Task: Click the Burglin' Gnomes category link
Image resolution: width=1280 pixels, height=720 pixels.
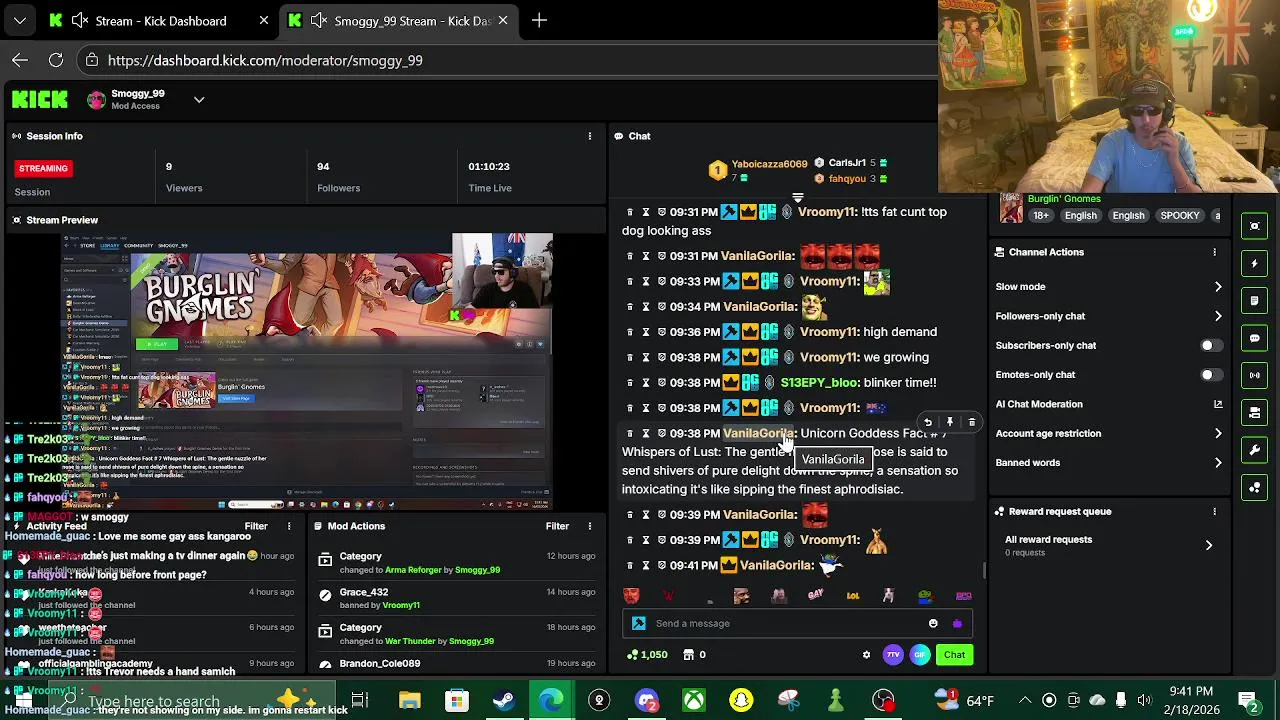Action: [1064, 199]
